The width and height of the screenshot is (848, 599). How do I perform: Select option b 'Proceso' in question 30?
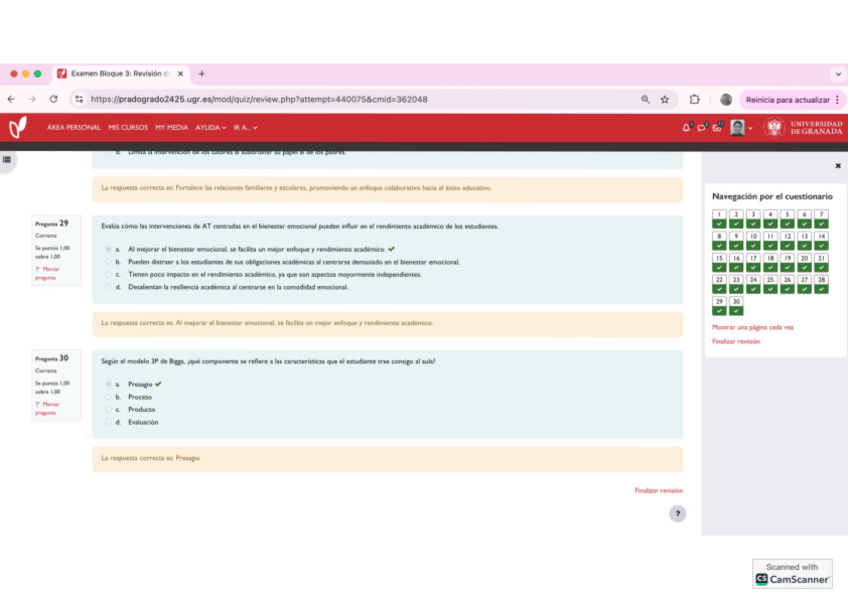point(108,397)
